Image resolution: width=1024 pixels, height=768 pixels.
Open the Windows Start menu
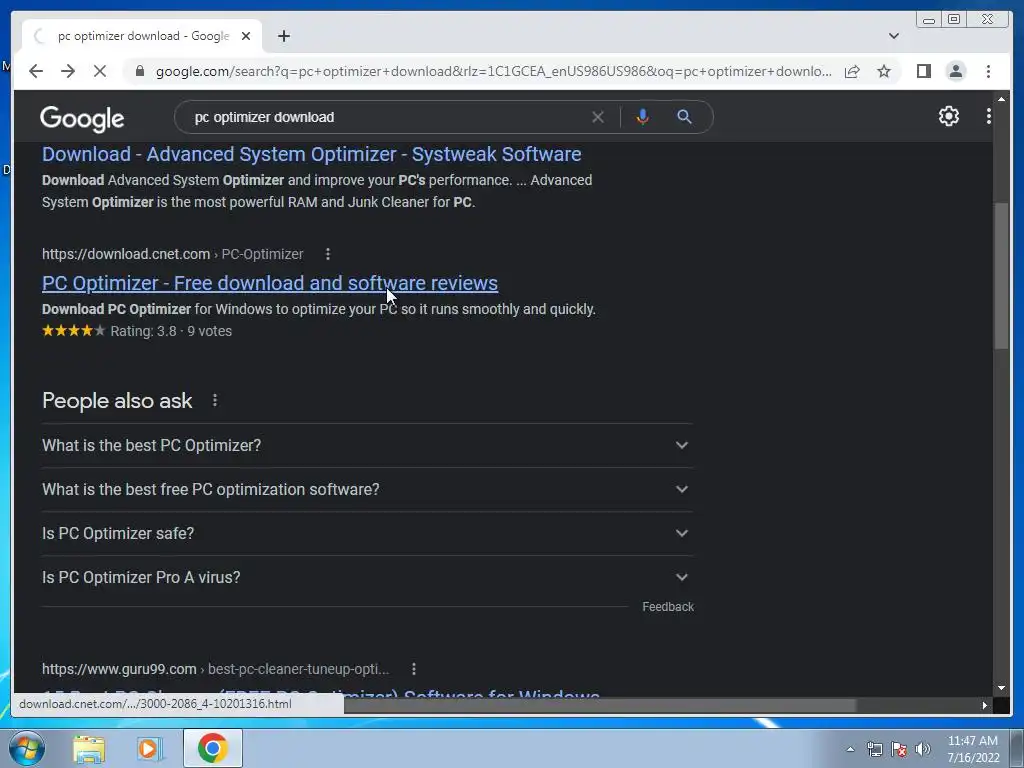pos(25,748)
